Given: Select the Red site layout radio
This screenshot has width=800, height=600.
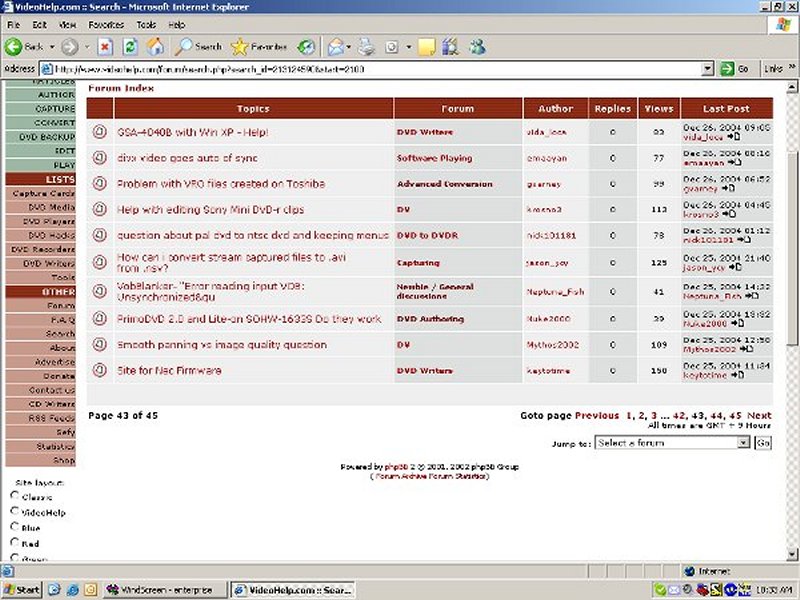Looking at the screenshot, I should (15, 542).
